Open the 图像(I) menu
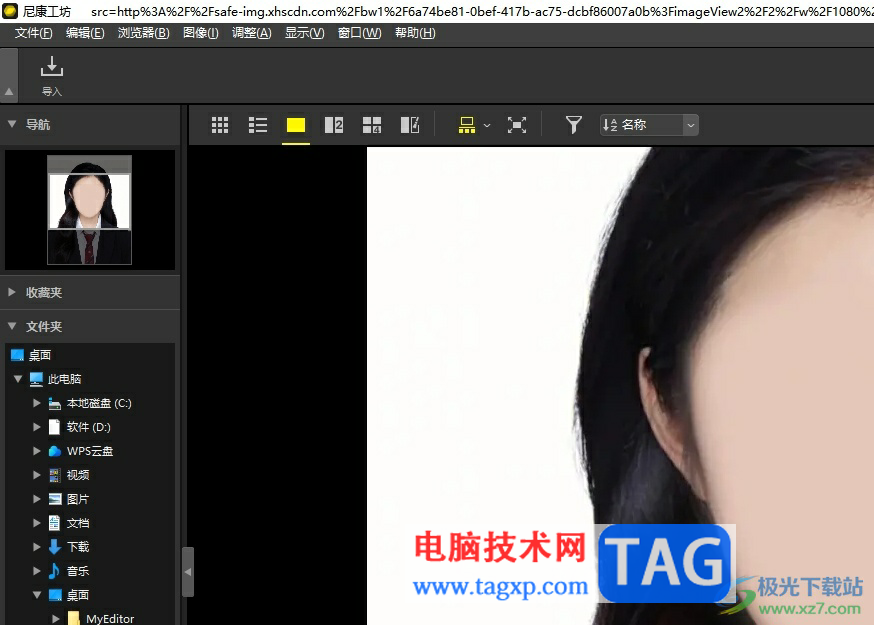The image size is (874, 625). [201, 33]
